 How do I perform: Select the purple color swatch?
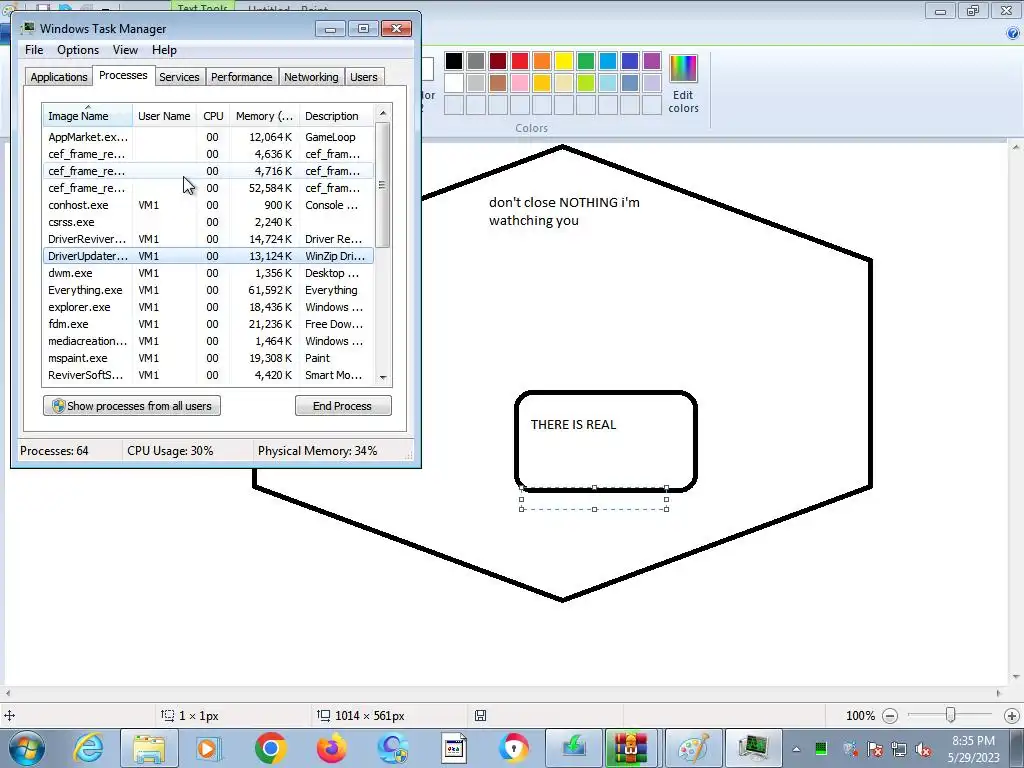coord(652,61)
